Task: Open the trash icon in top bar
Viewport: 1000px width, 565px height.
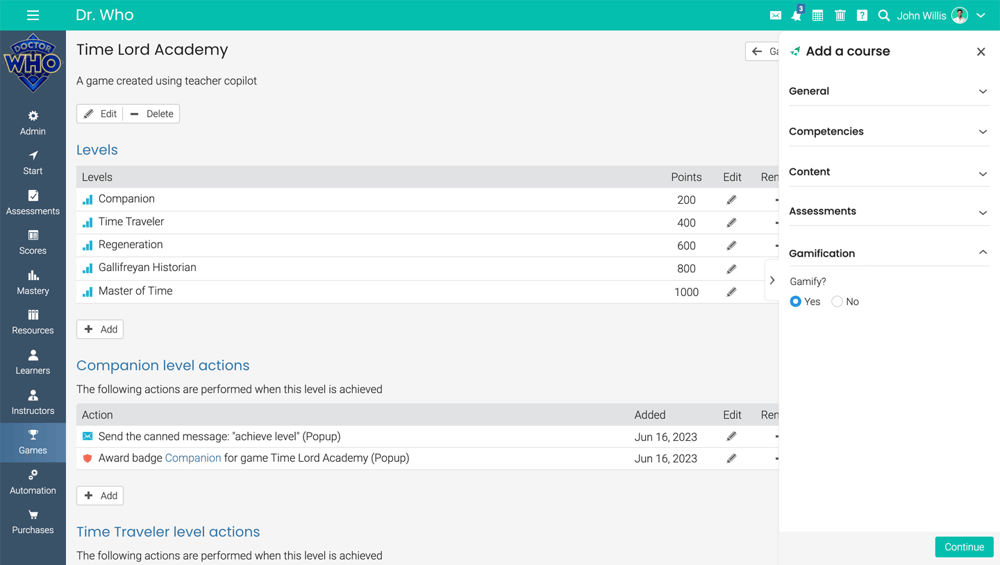Action: (840, 16)
